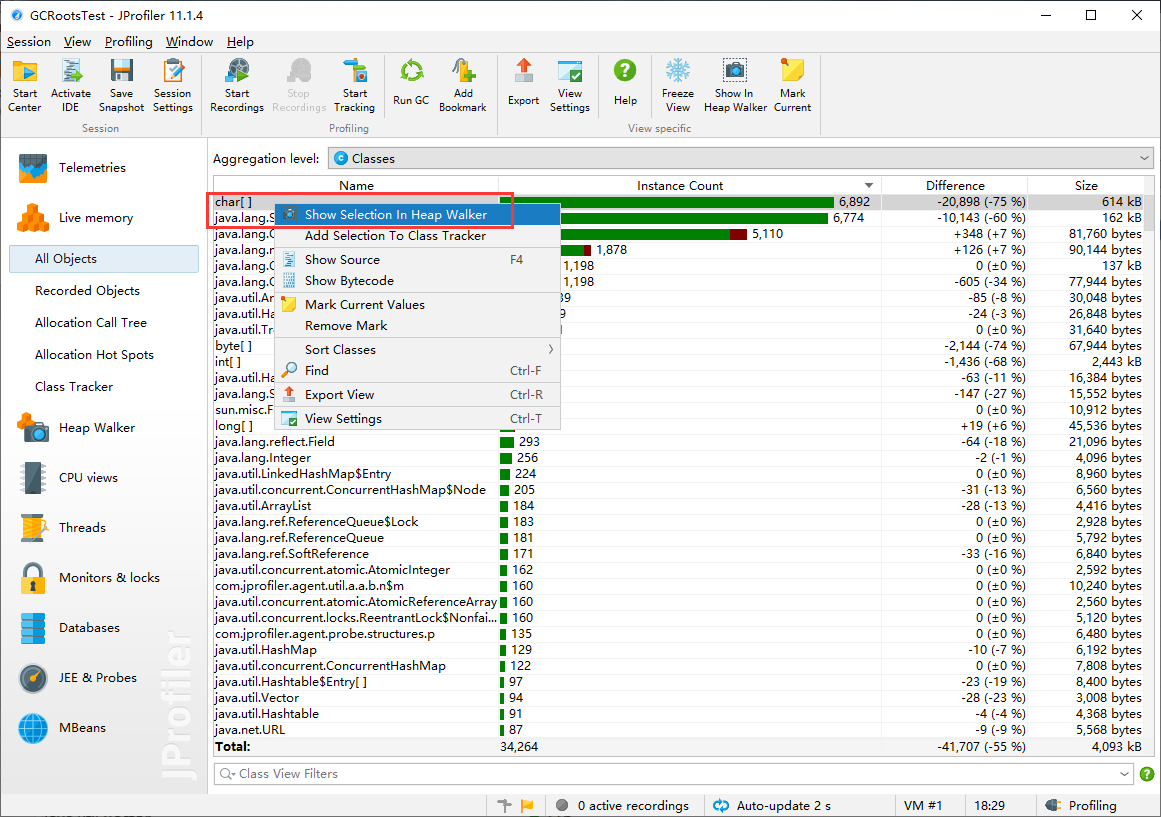Select the java.util.HashMap row

(x=679, y=650)
